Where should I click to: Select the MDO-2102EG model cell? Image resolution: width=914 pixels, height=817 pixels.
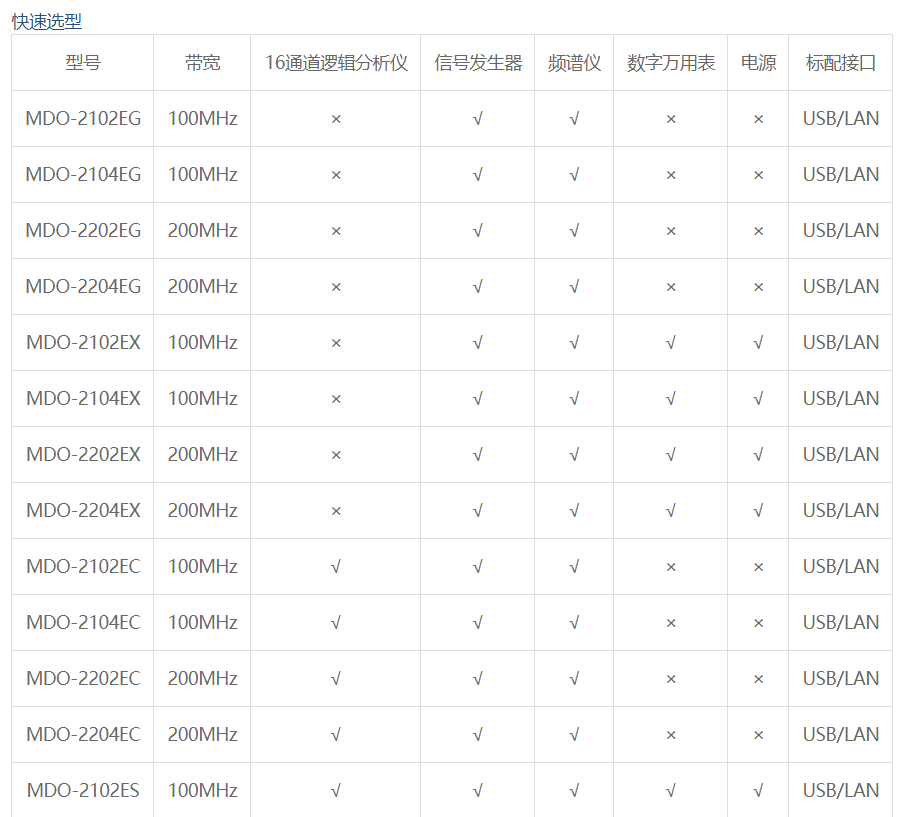[83, 119]
